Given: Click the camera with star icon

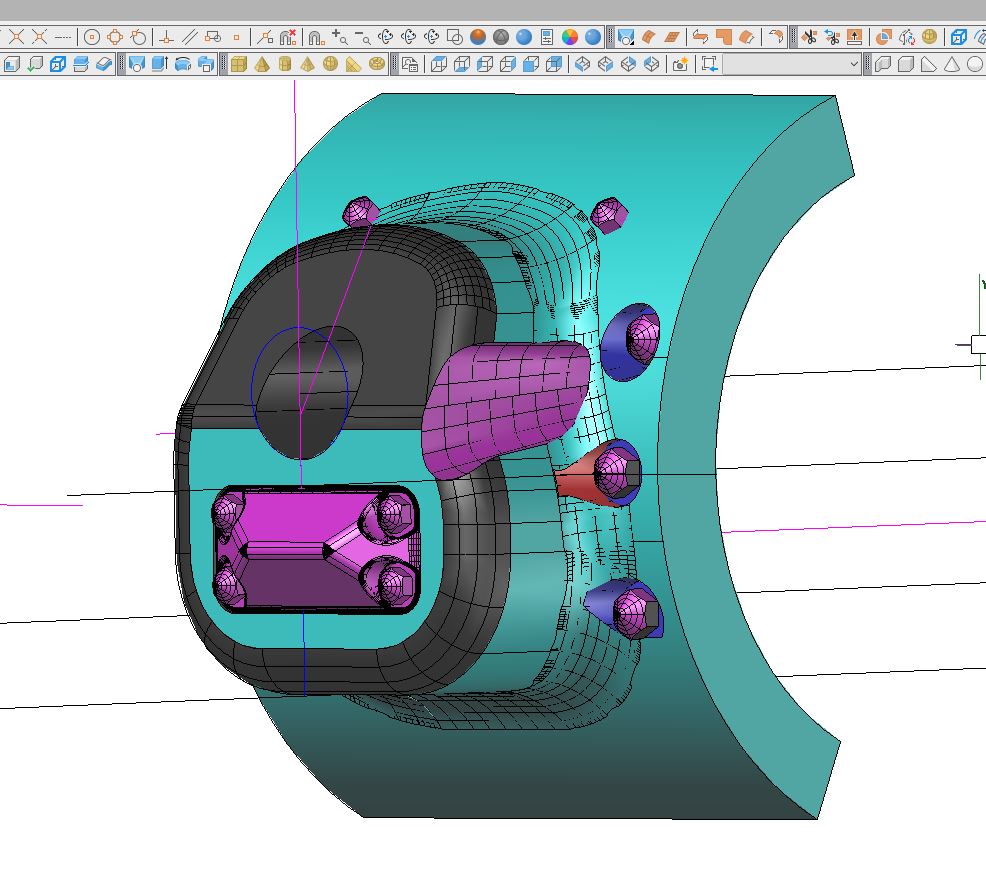Looking at the screenshot, I should (680, 64).
